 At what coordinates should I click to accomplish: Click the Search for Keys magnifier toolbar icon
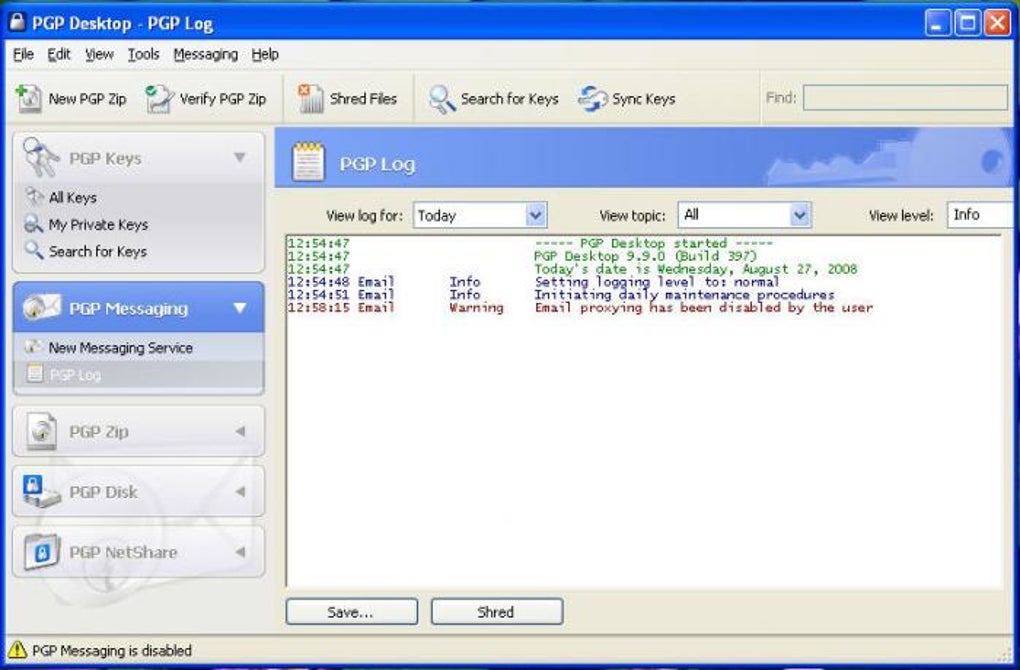442,100
